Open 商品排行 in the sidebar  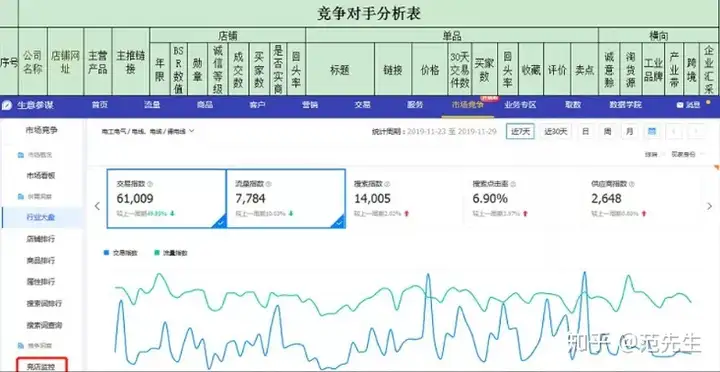(x=41, y=260)
